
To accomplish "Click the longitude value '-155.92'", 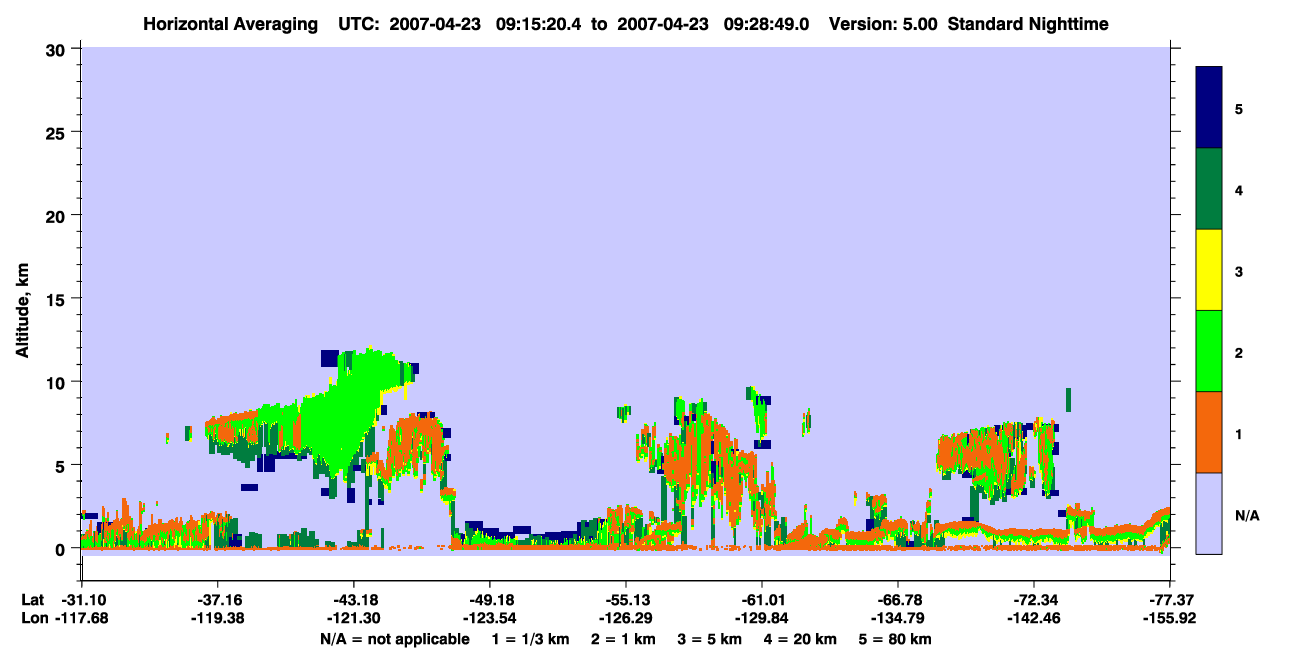I will 1169,619.
